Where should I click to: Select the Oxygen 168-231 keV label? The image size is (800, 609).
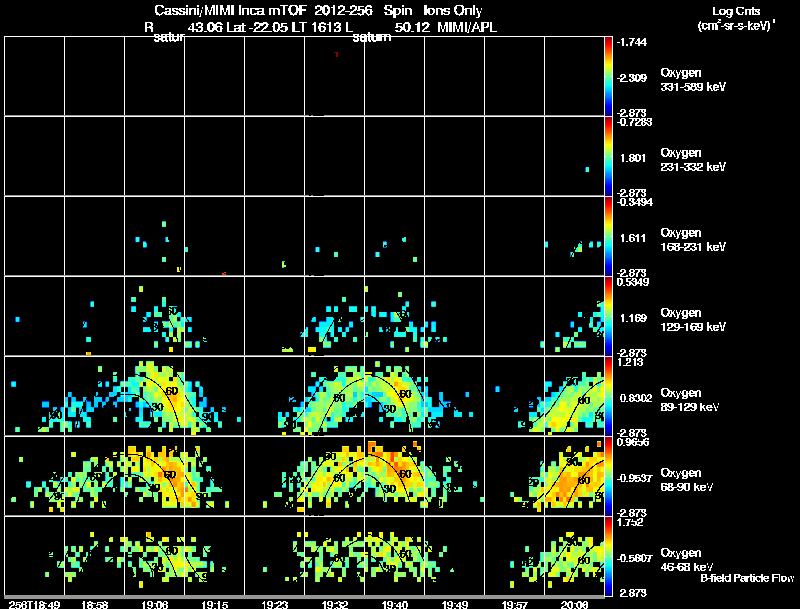[693, 240]
